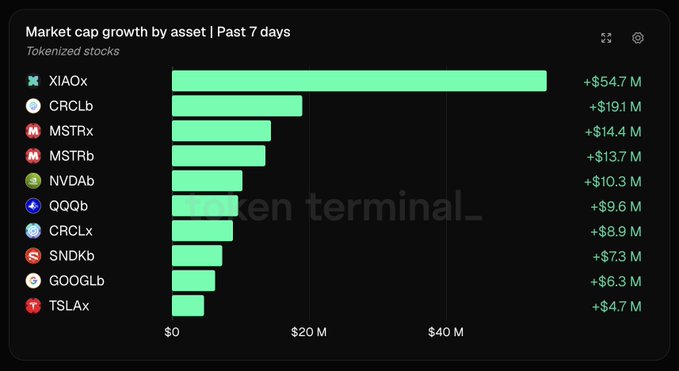Screen dimensions: 679x371
Task: Click the MSTRb asset label
Action: [x=71, y=156]
